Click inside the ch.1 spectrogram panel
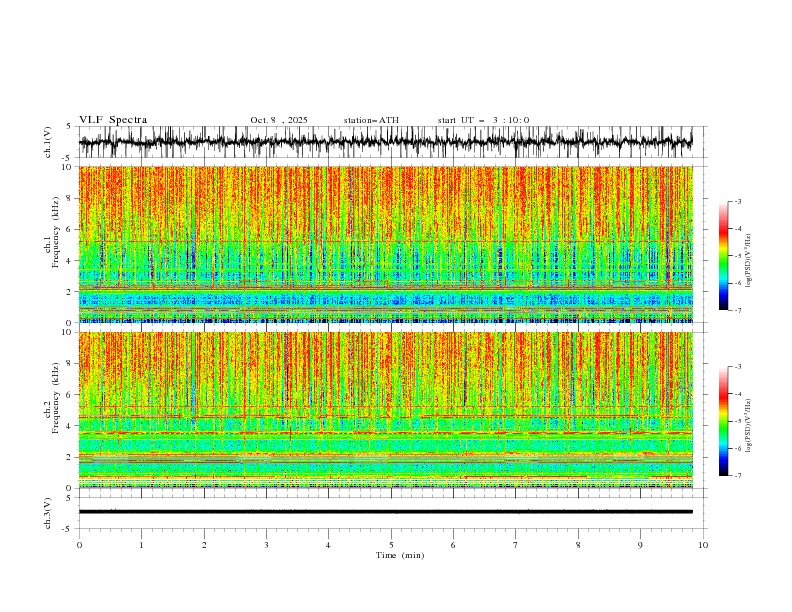Screen dimensions: 792x612 385,244
